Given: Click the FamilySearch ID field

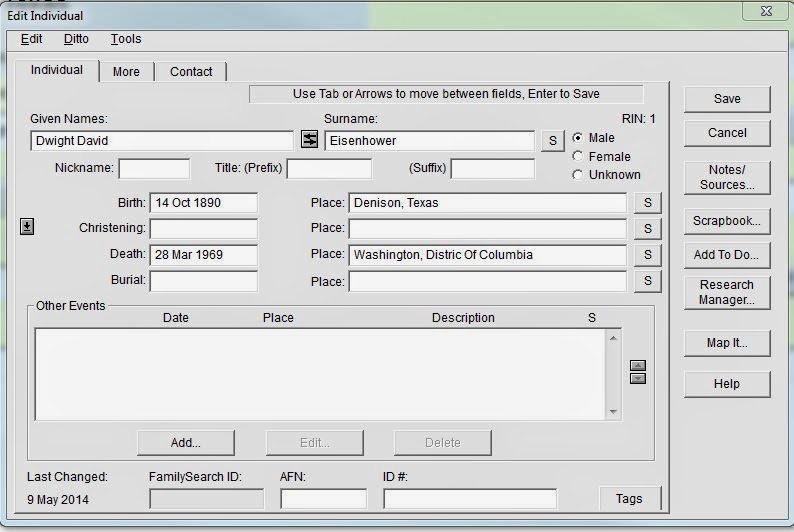Looking at the screenshot, I should tap(207, 499).
